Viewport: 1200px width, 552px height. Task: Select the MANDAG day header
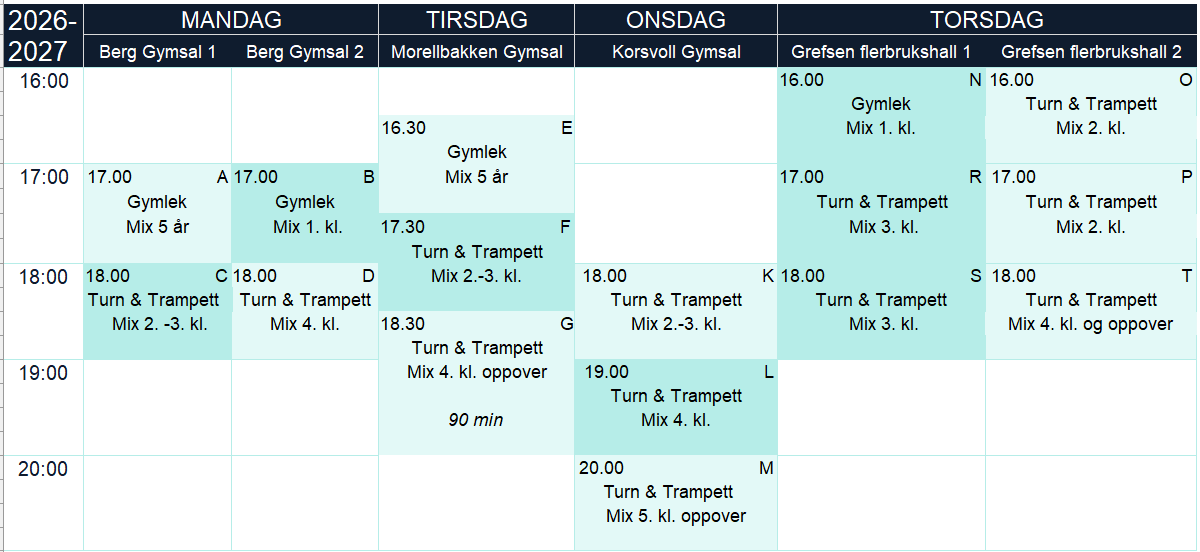(x=231, y=20)
